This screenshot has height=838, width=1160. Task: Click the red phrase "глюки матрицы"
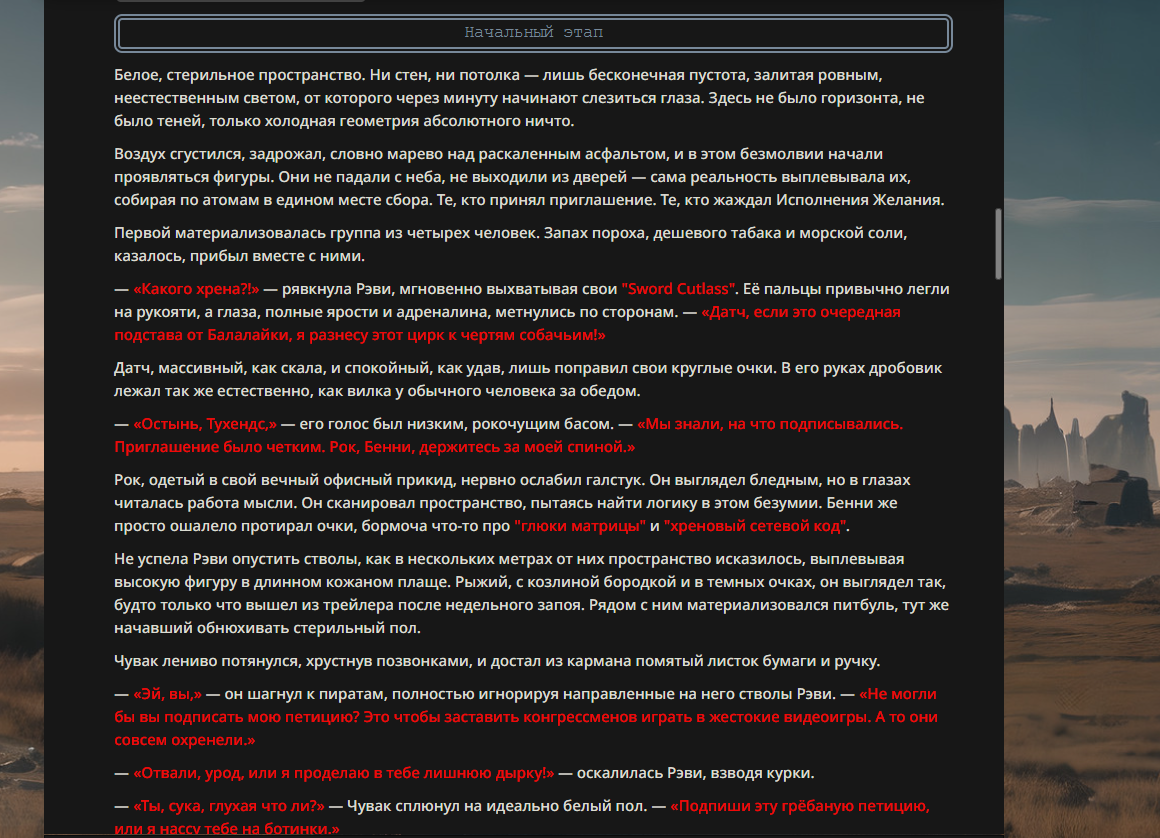pos(580,527)
